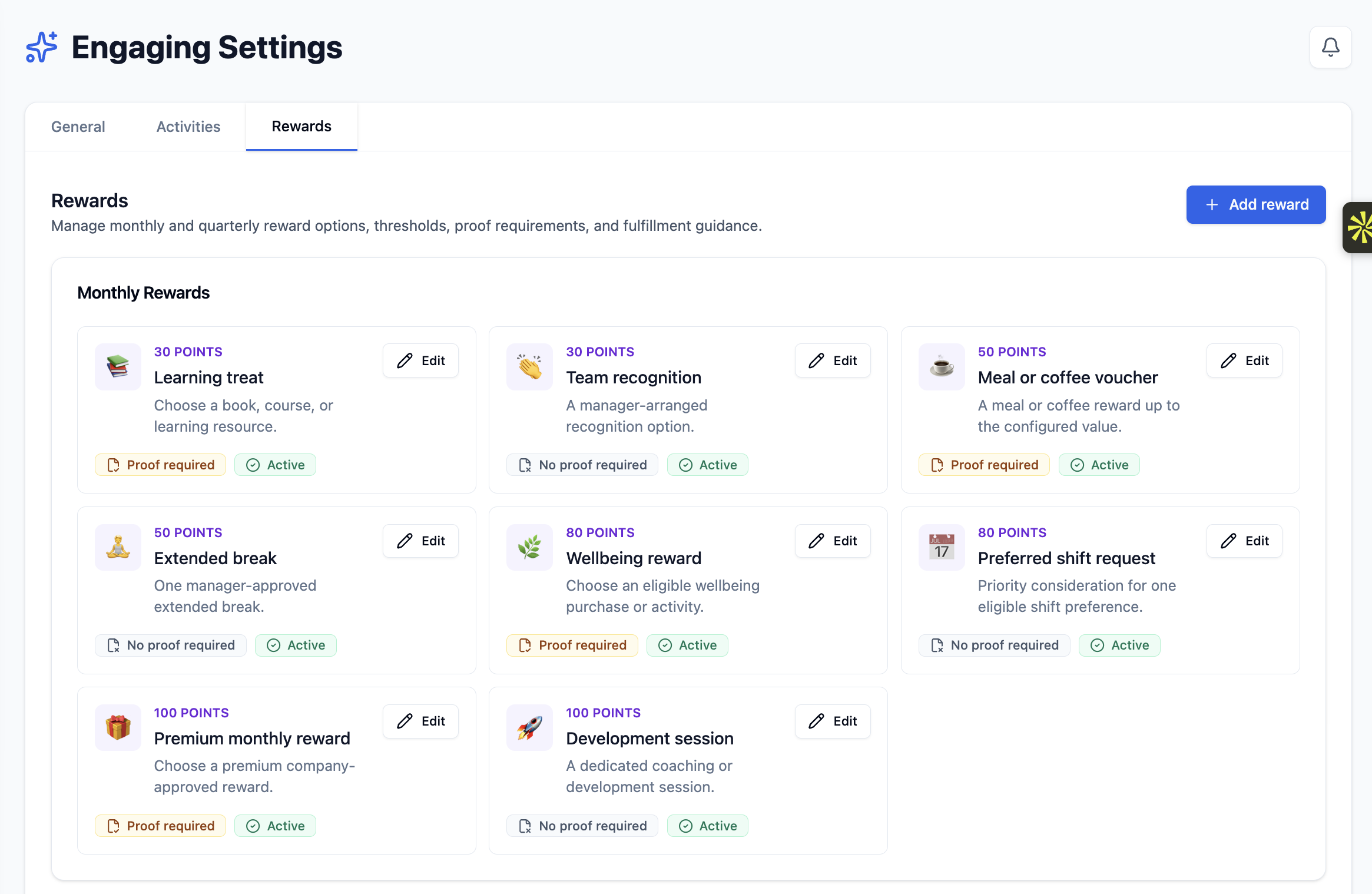Viewport: 1372px width, 894px height.
Task: Select the Rewards tab
Action: [301, 127]
